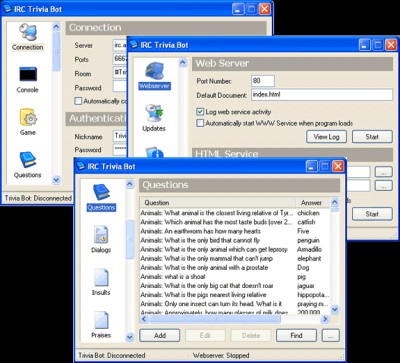Open the Praises section in the front window

click(x=101, y=325)
